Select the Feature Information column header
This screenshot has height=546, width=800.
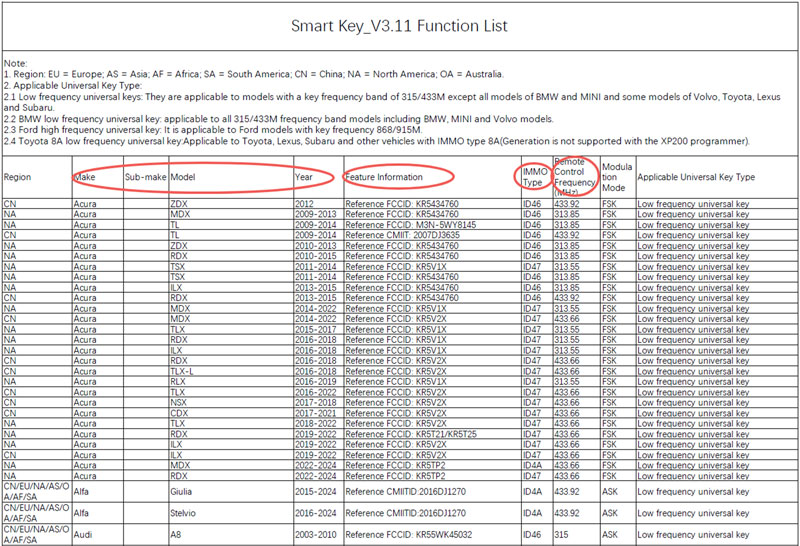384,177
